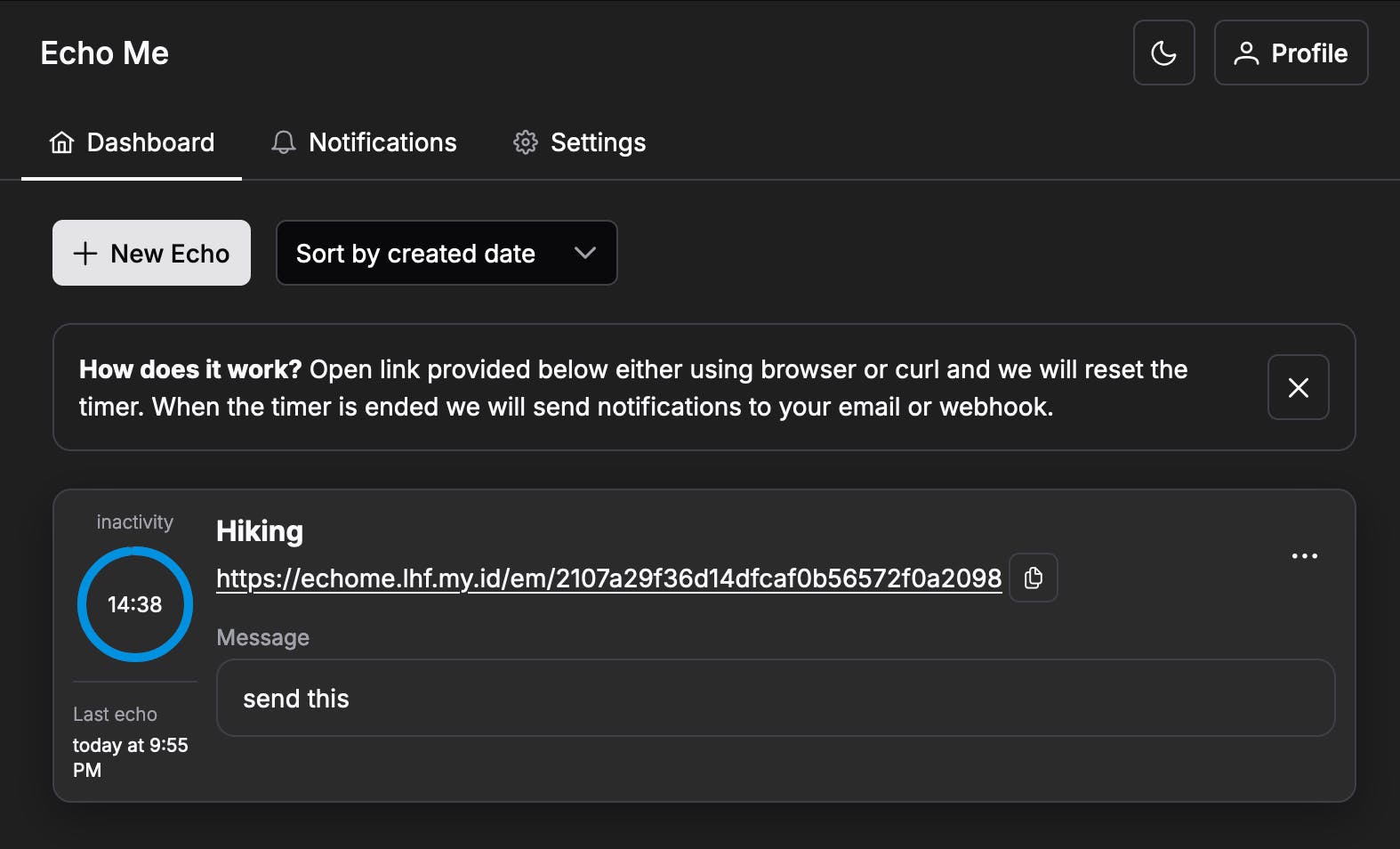Click the Echo Me app title
1400x849 pixels.
pos(105,53)
